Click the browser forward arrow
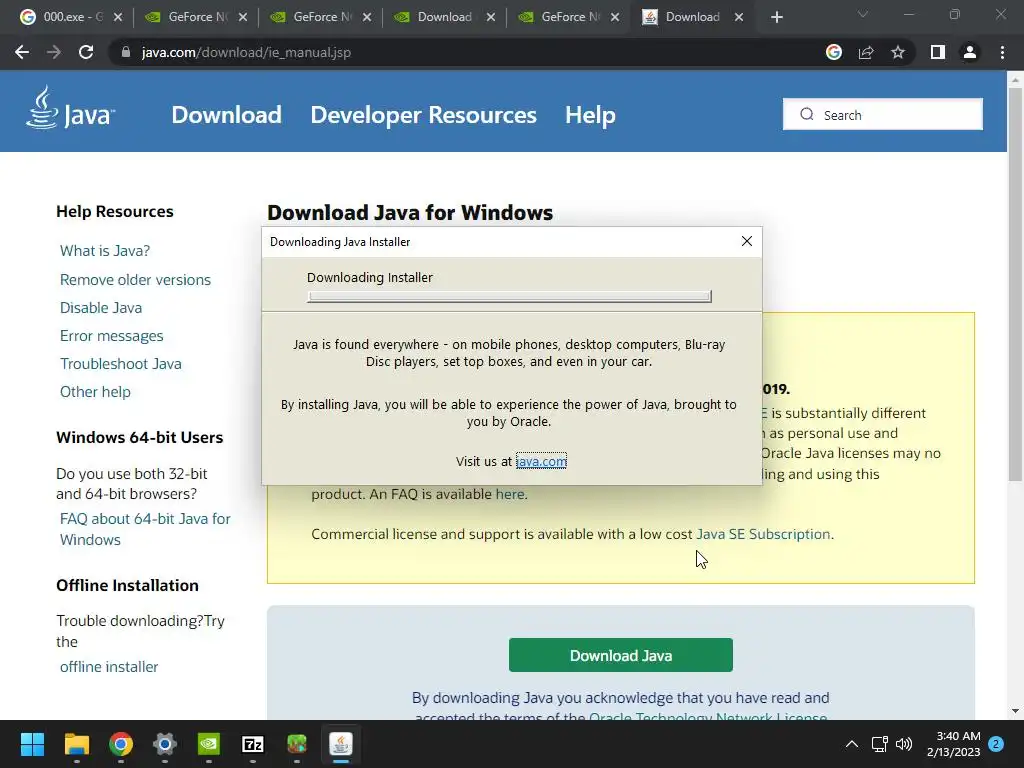This screenshot has height=768, width=1024. point(54,52)
